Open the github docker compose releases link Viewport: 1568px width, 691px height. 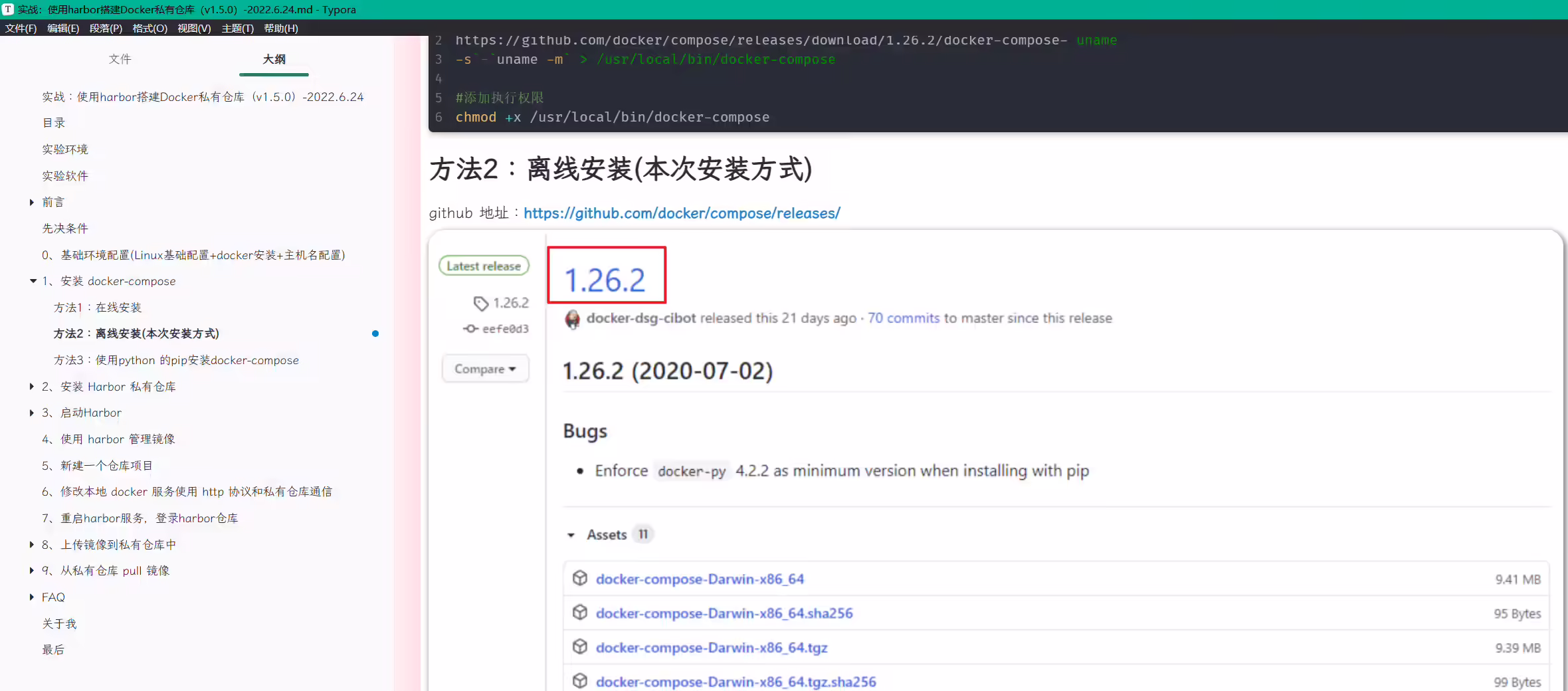click(x=682, y=213)
